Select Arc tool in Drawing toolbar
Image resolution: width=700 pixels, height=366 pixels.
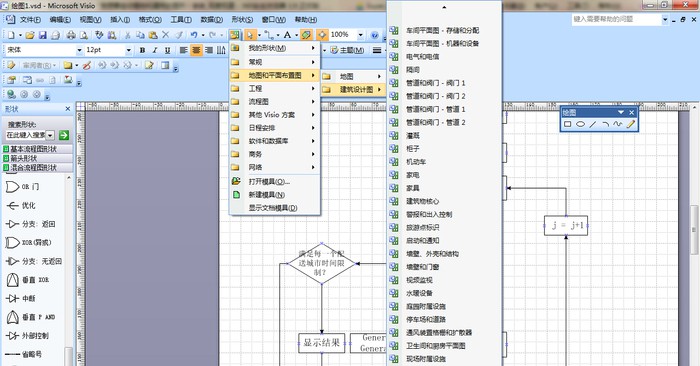point(605,124)
